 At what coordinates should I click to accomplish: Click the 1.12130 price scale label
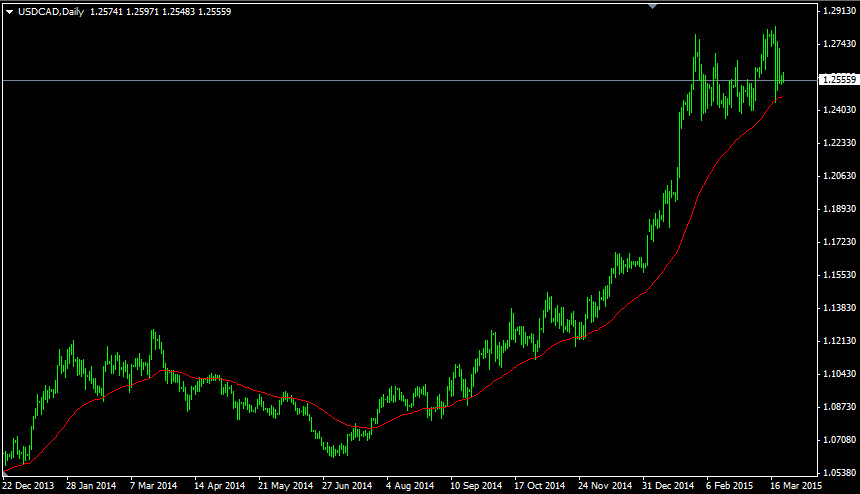(840, 340)
